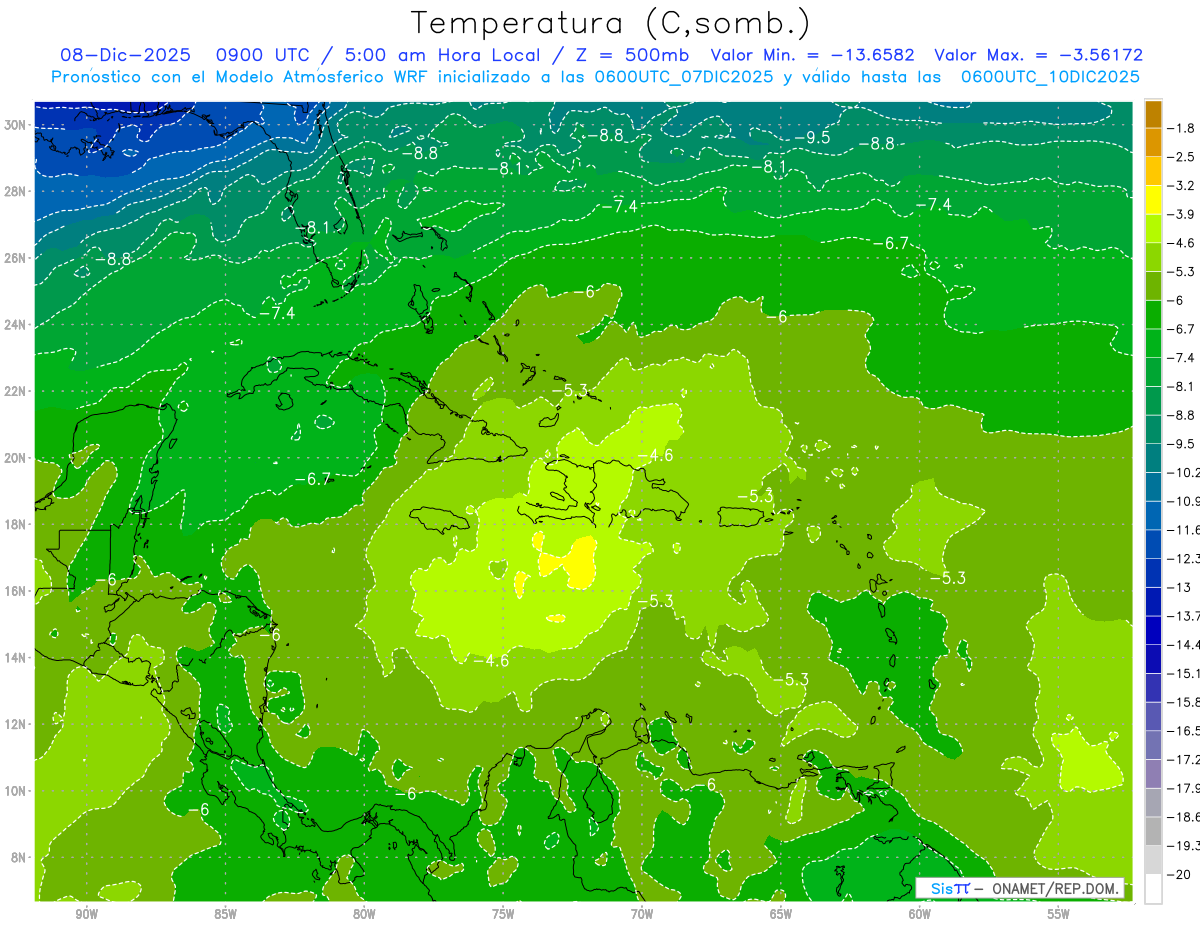Image resolution: width=1200 pixels, height=927 pixels.
Task: Click the 55W longitude axis label
Action: tap(1059, 914)
